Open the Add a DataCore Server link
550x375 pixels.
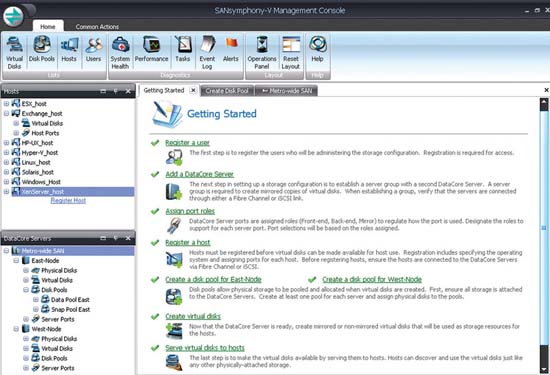coord(199,174)
